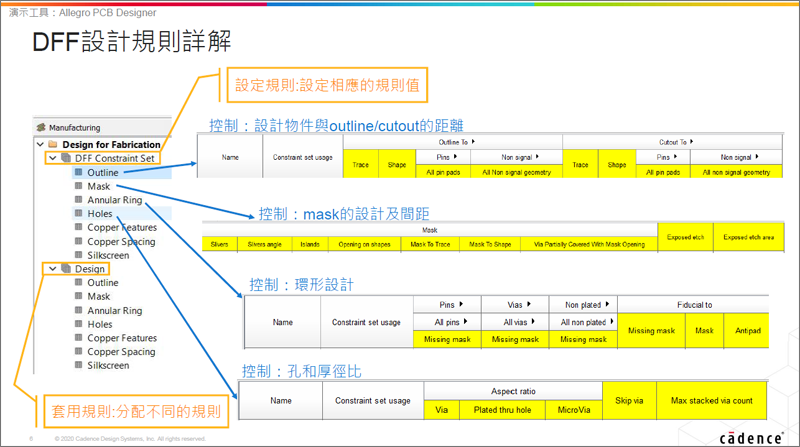Select Copper Features under DFF Constraint Set

[122, 228]
